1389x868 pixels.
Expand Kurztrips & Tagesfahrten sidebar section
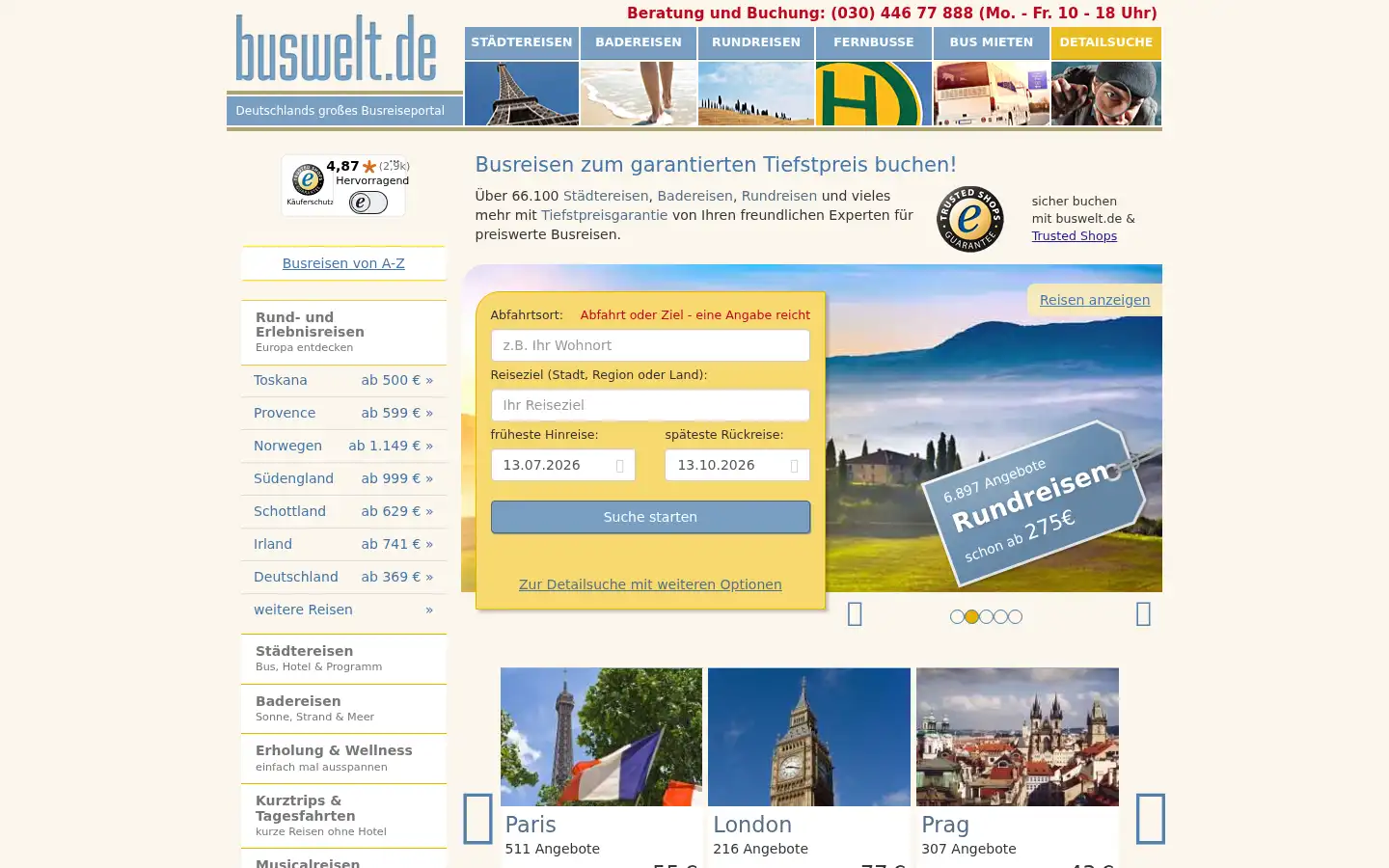[343, 816]
